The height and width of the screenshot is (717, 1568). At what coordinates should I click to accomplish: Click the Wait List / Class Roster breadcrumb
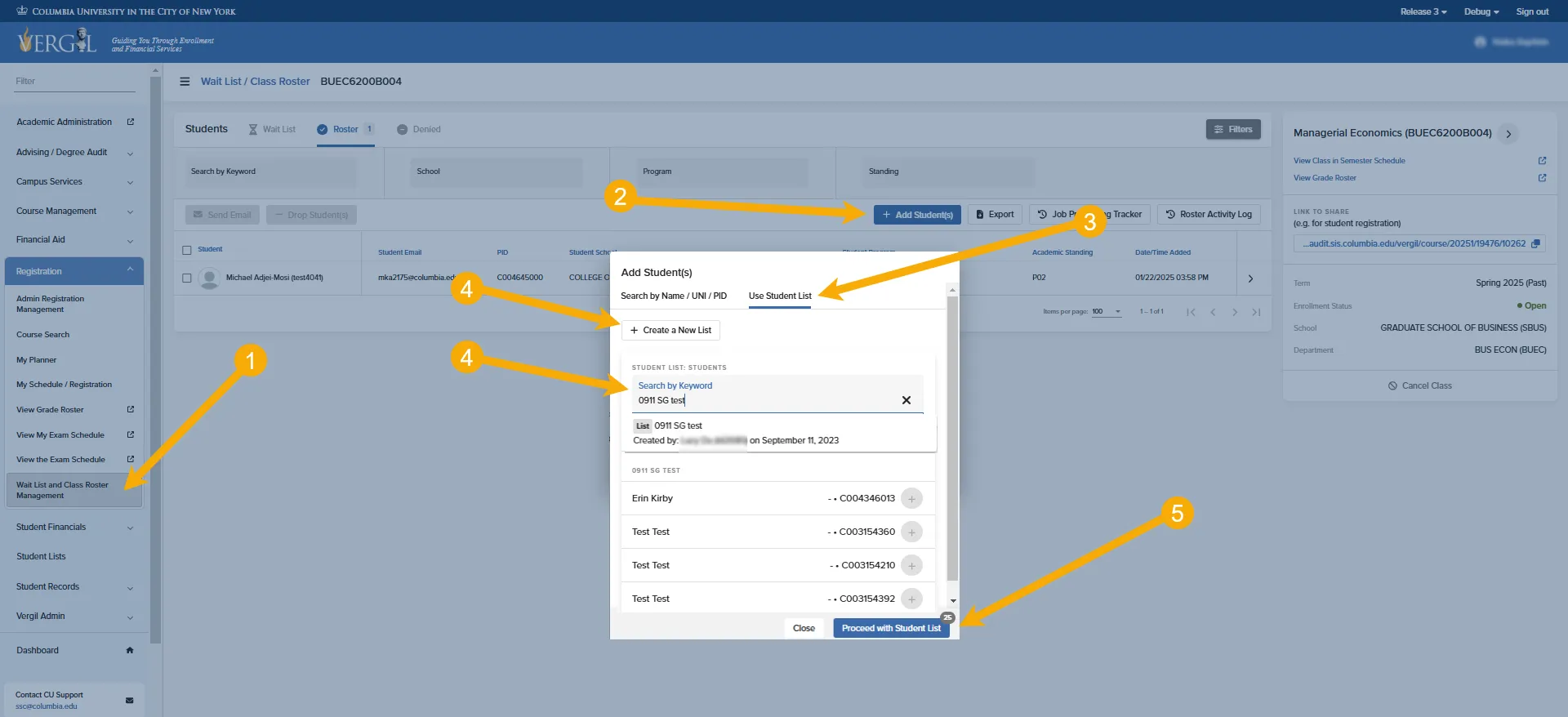coord(255,82)
